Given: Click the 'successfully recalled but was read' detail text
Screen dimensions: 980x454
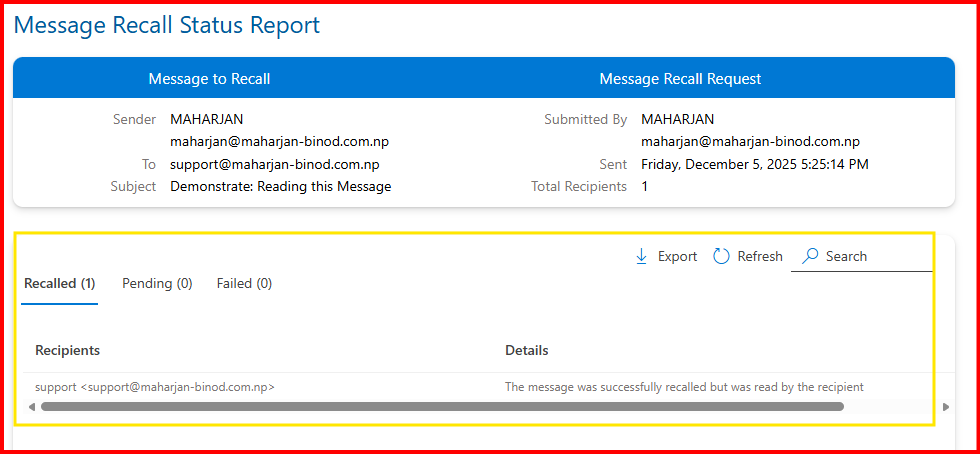Looking at the screenshot, I should coord(684,387).
